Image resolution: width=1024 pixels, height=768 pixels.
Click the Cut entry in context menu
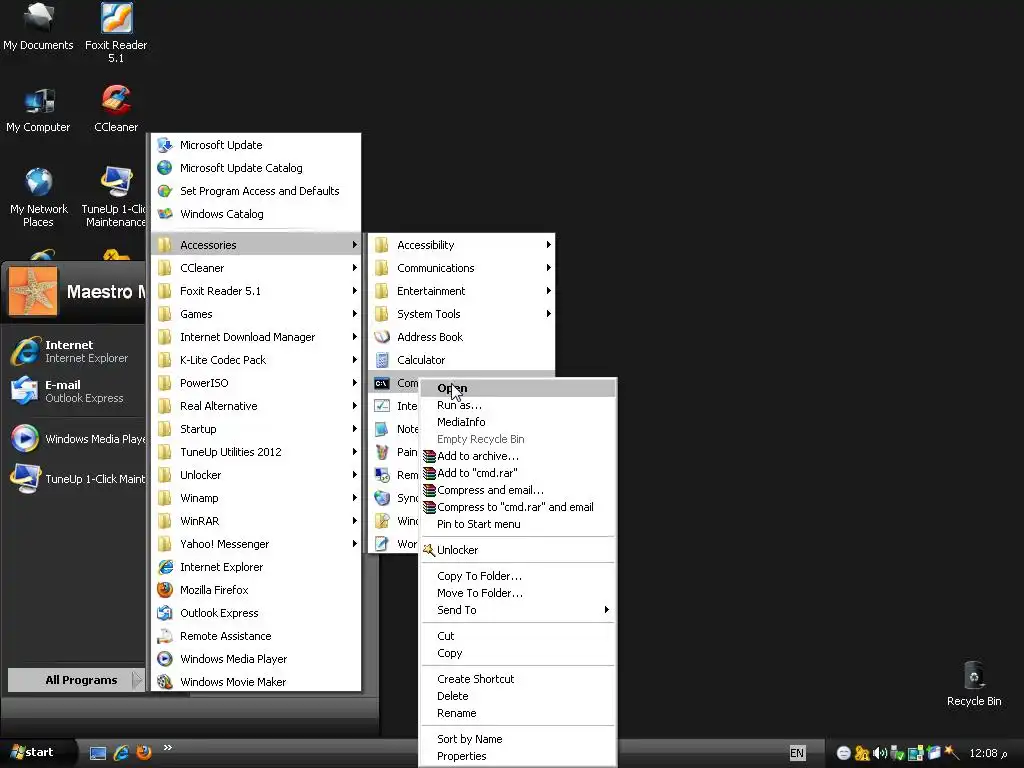(517, 636)
